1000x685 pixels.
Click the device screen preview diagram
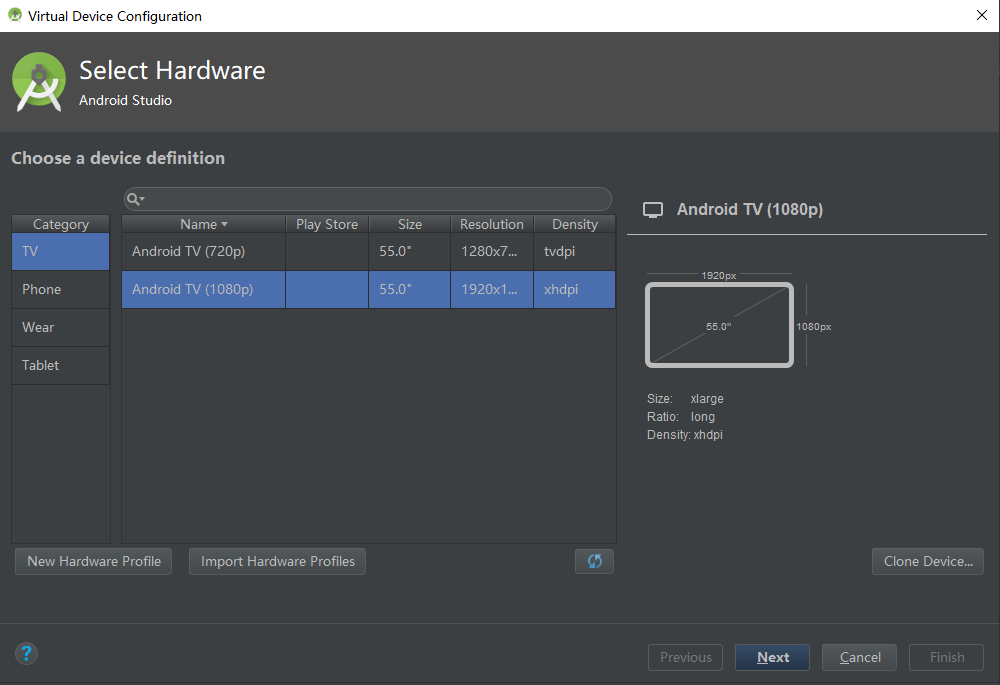click(x=719, y=325)
